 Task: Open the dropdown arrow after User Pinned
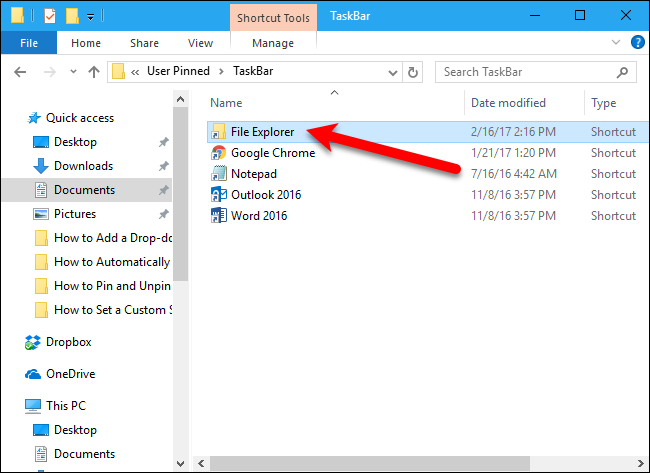[221, 72]
